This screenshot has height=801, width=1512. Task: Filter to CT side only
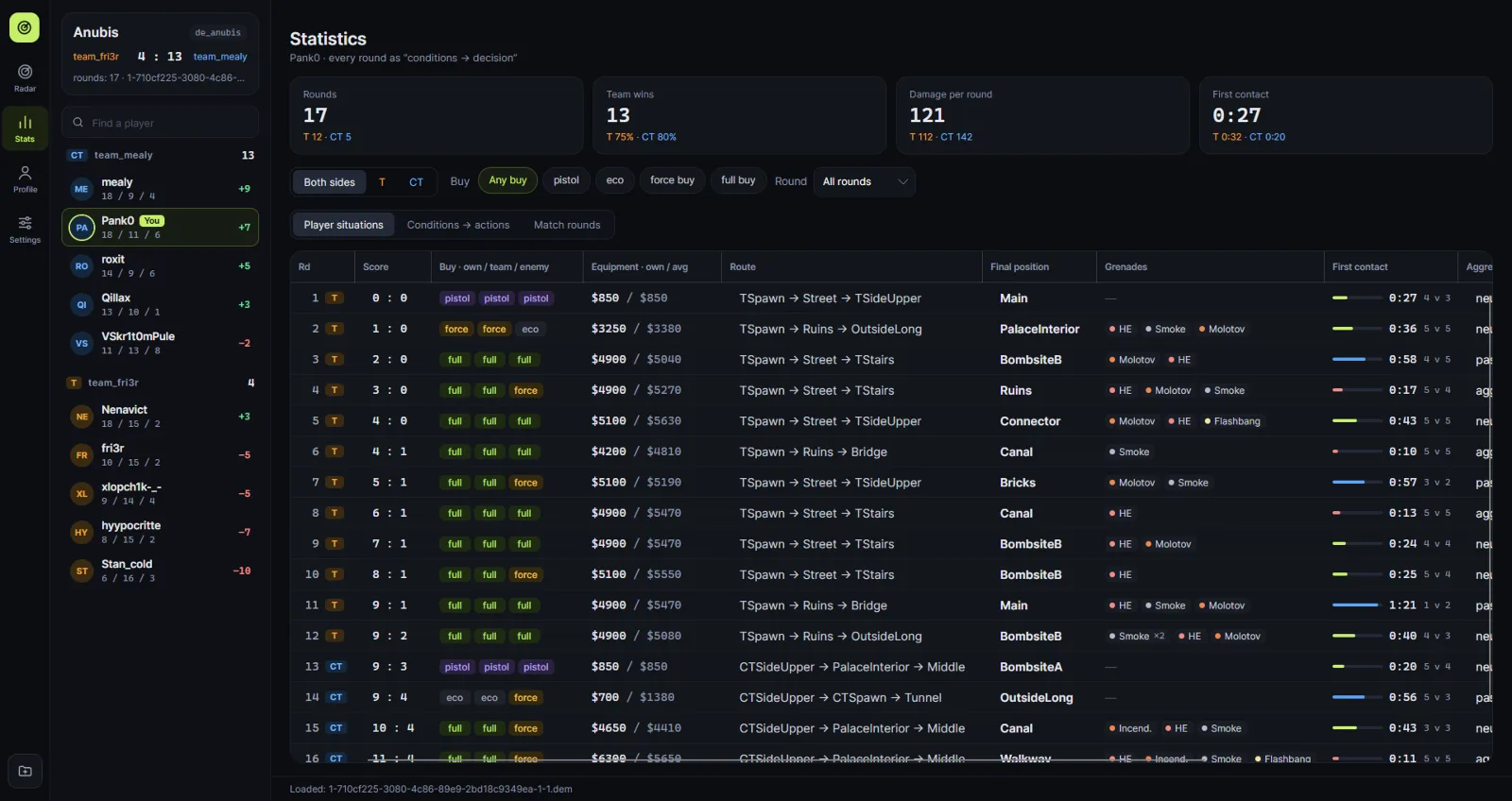416,182
